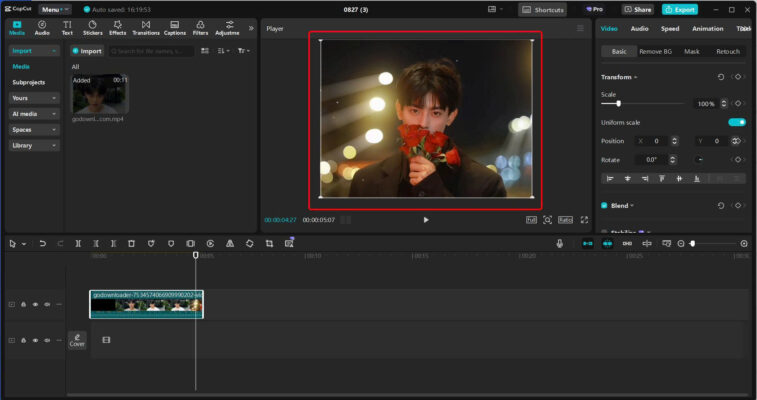The width and height of the screenshot is (757, 400).
Task: Hide the video clip track with the eye icon
Action: [35, 304]
